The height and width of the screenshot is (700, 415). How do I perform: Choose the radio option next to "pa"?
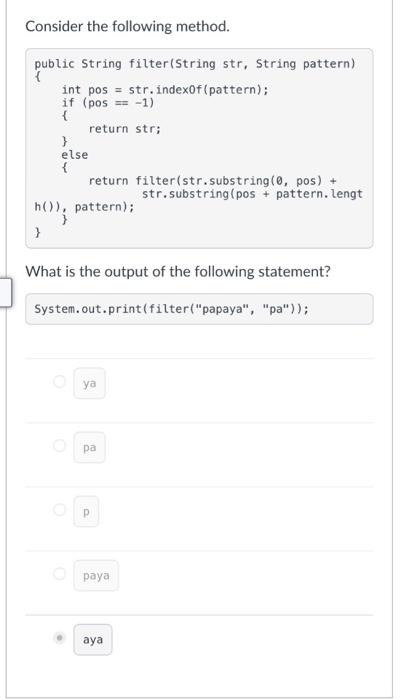[59, 446]
